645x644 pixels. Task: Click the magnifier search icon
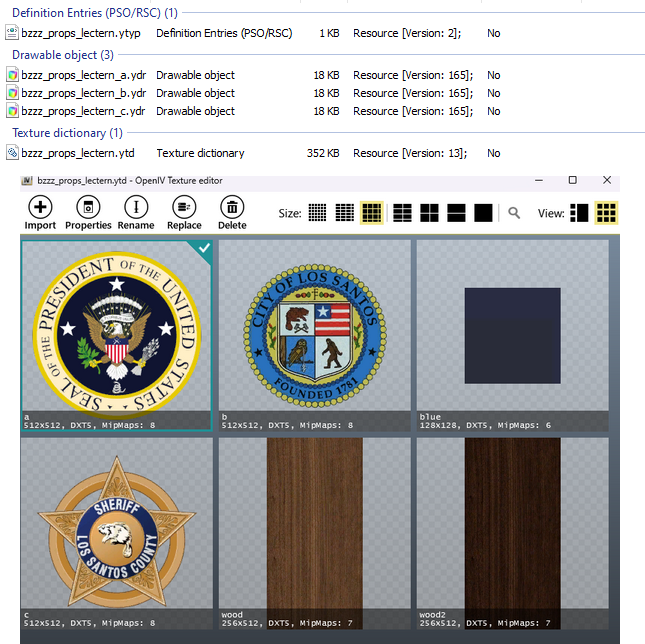513,213
